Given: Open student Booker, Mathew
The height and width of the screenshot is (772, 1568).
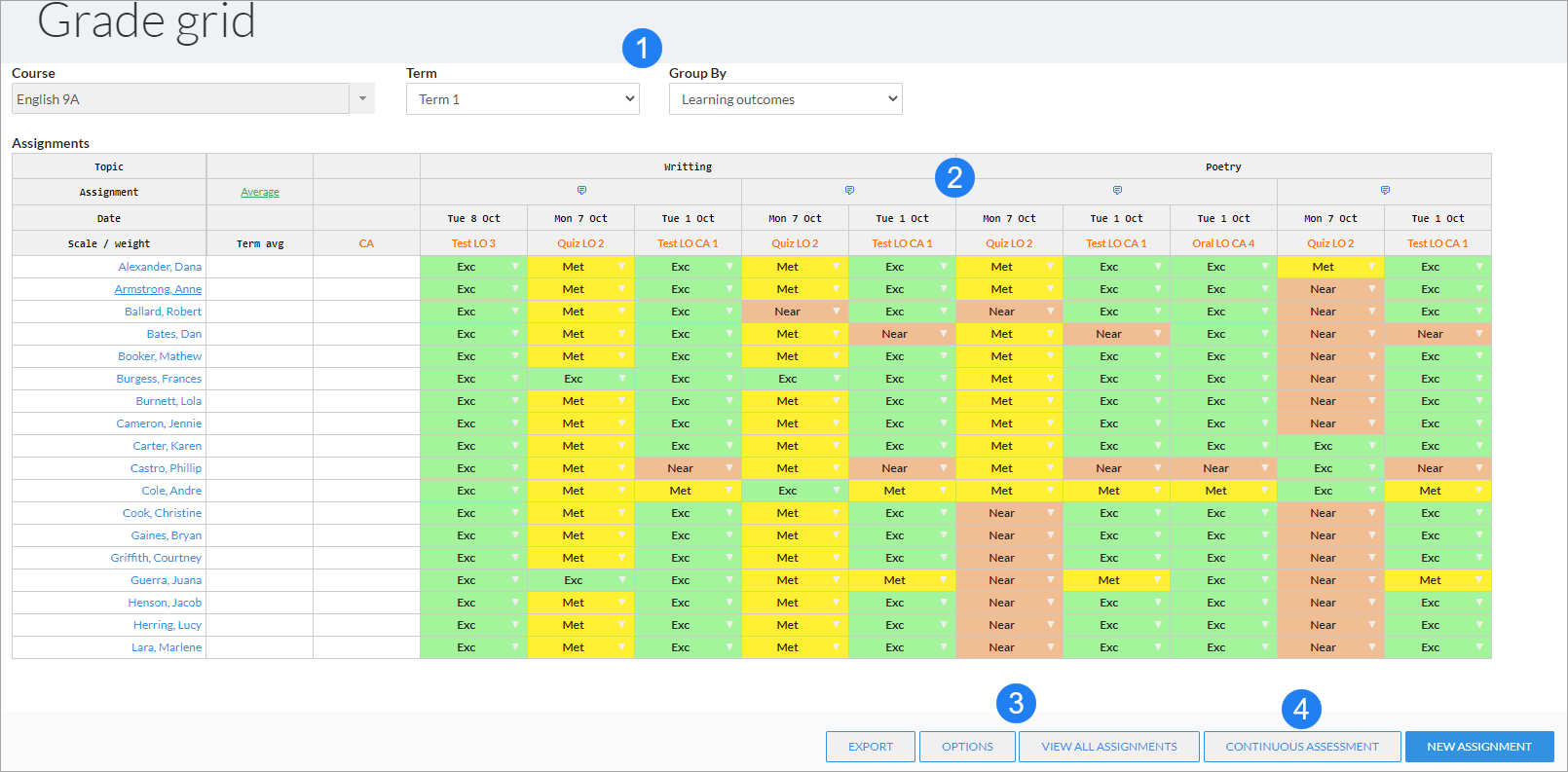Looking at the screenshot, I should pos(160,356).
